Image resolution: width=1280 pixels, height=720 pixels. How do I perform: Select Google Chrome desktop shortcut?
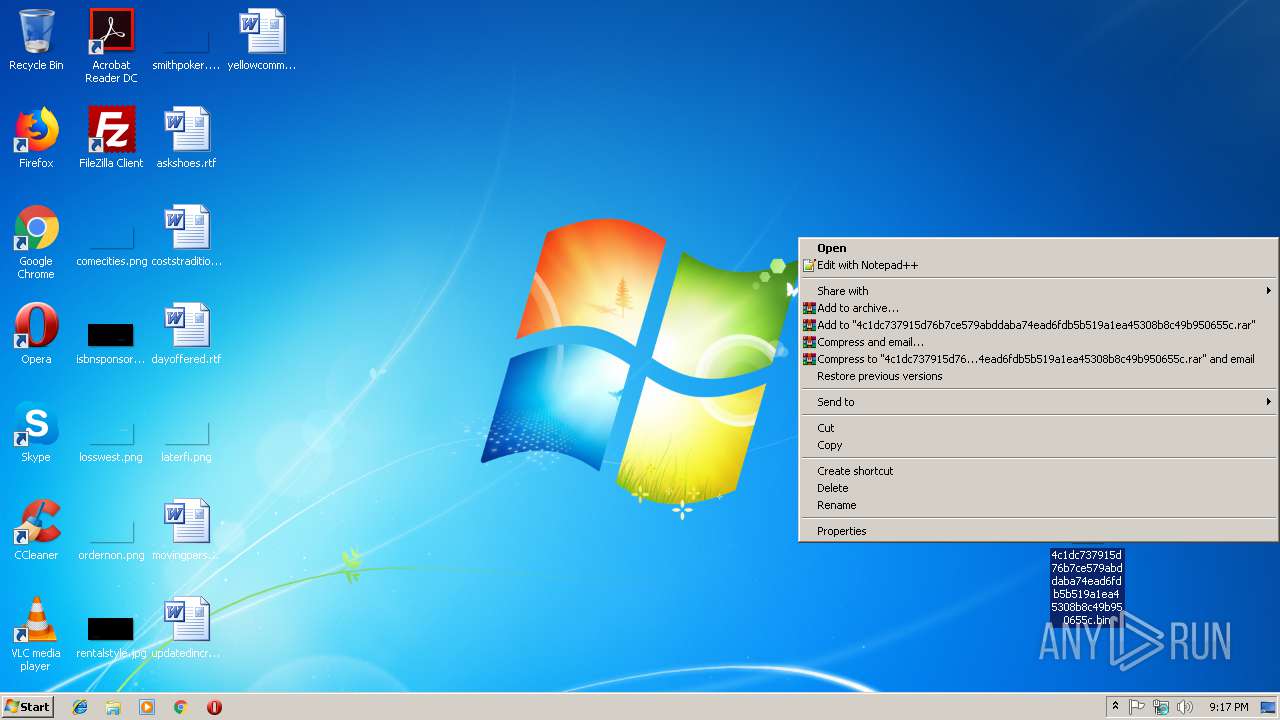click(36, 242)
